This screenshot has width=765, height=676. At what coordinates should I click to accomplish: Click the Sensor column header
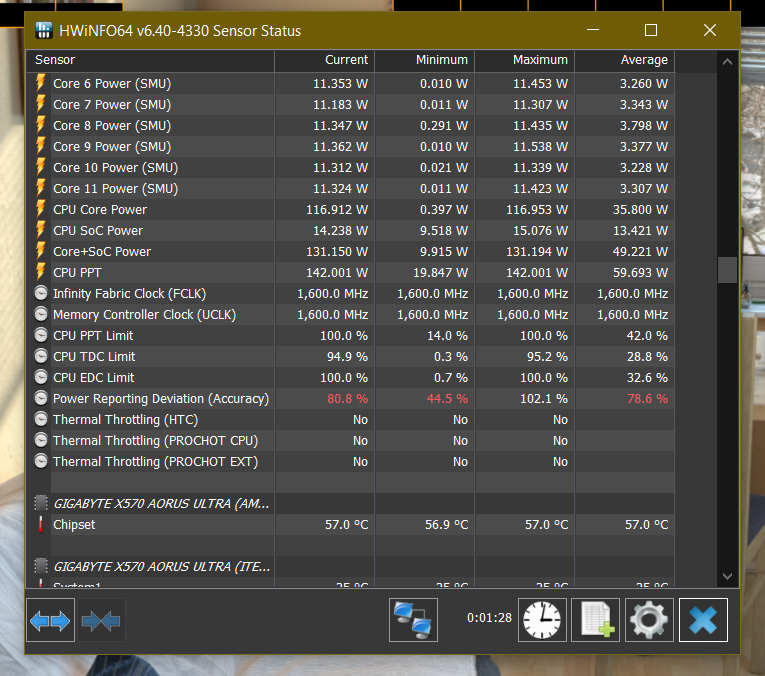tap(150, 60)
